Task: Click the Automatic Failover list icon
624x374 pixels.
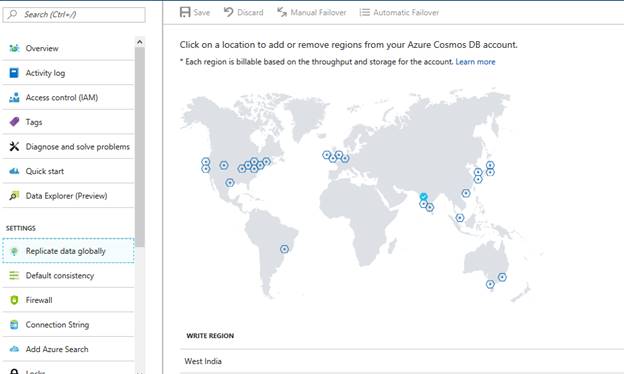Action: [365, 12]
